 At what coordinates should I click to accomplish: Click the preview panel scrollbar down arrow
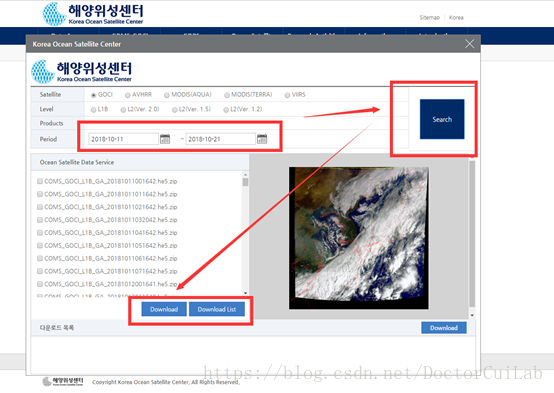click(472, 315)
